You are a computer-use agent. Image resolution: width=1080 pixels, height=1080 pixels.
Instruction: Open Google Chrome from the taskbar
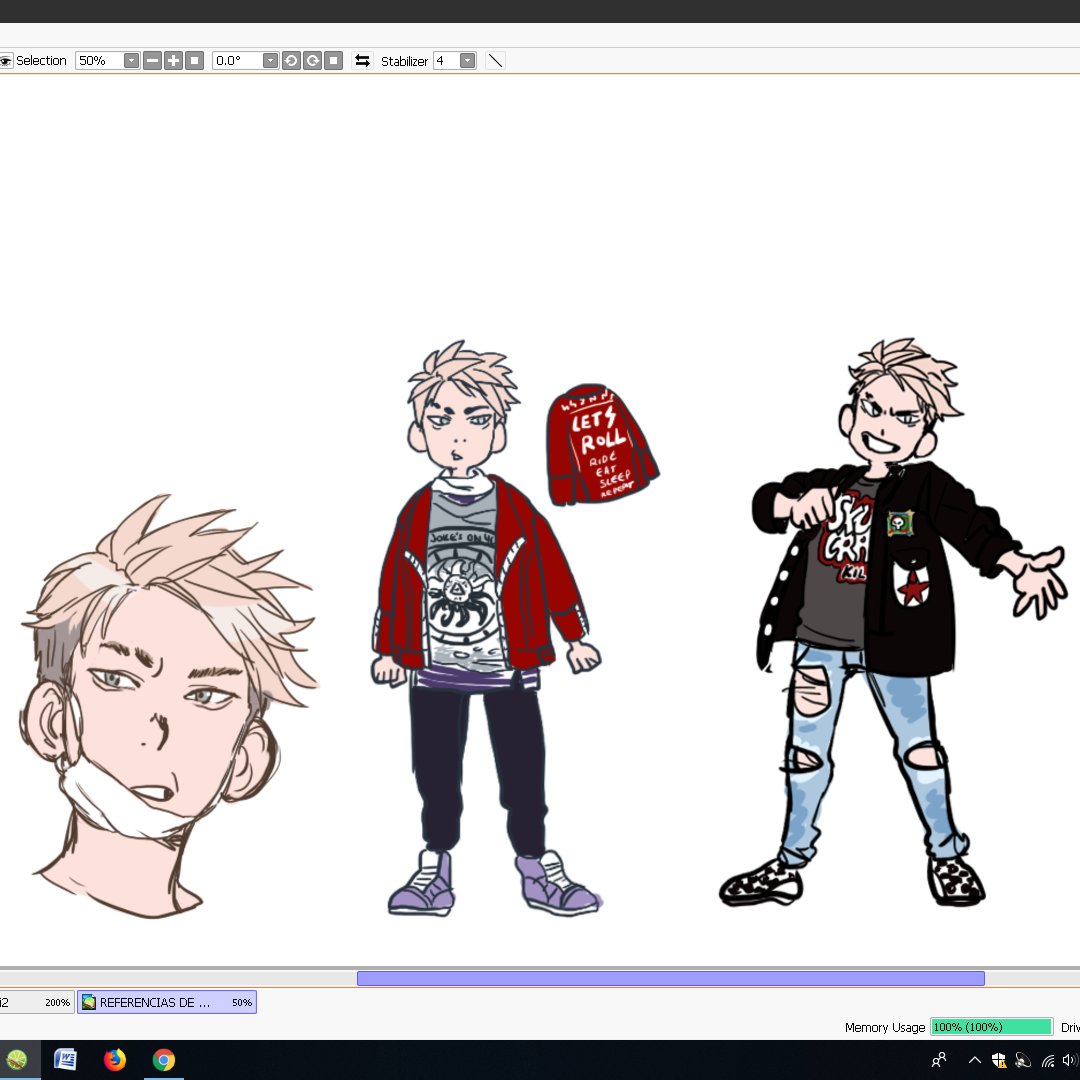coord(164,1059)
